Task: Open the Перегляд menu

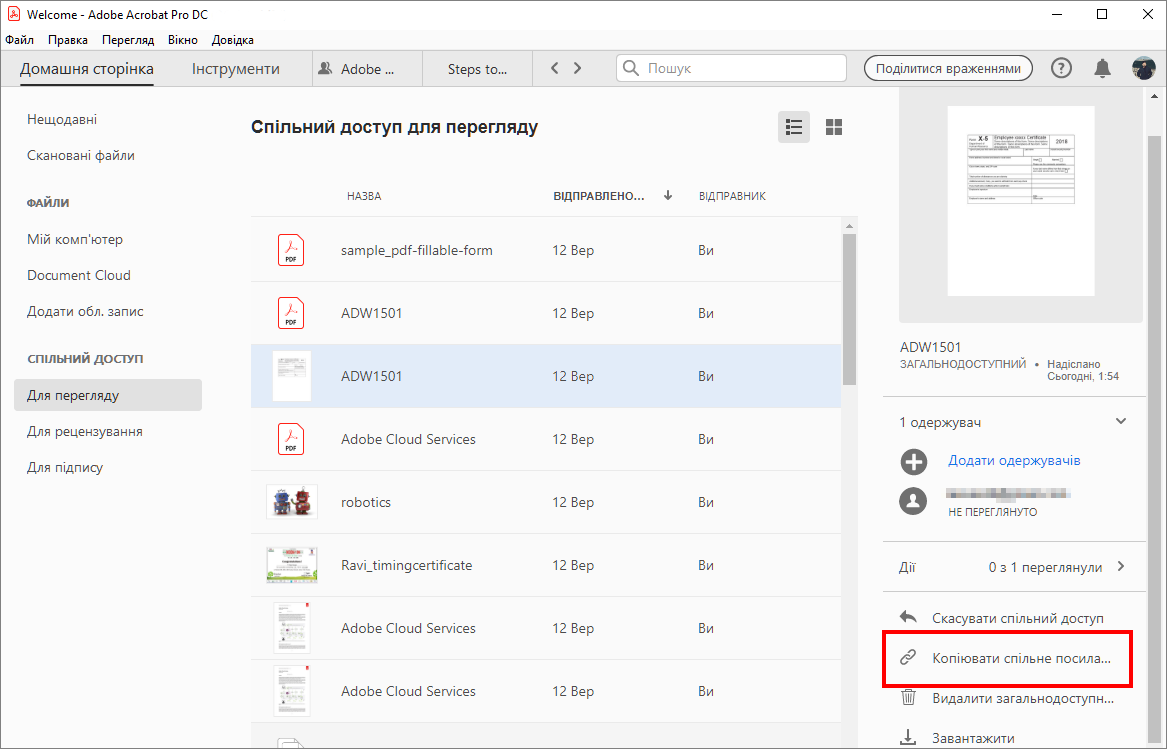Action: pos(128,39)
